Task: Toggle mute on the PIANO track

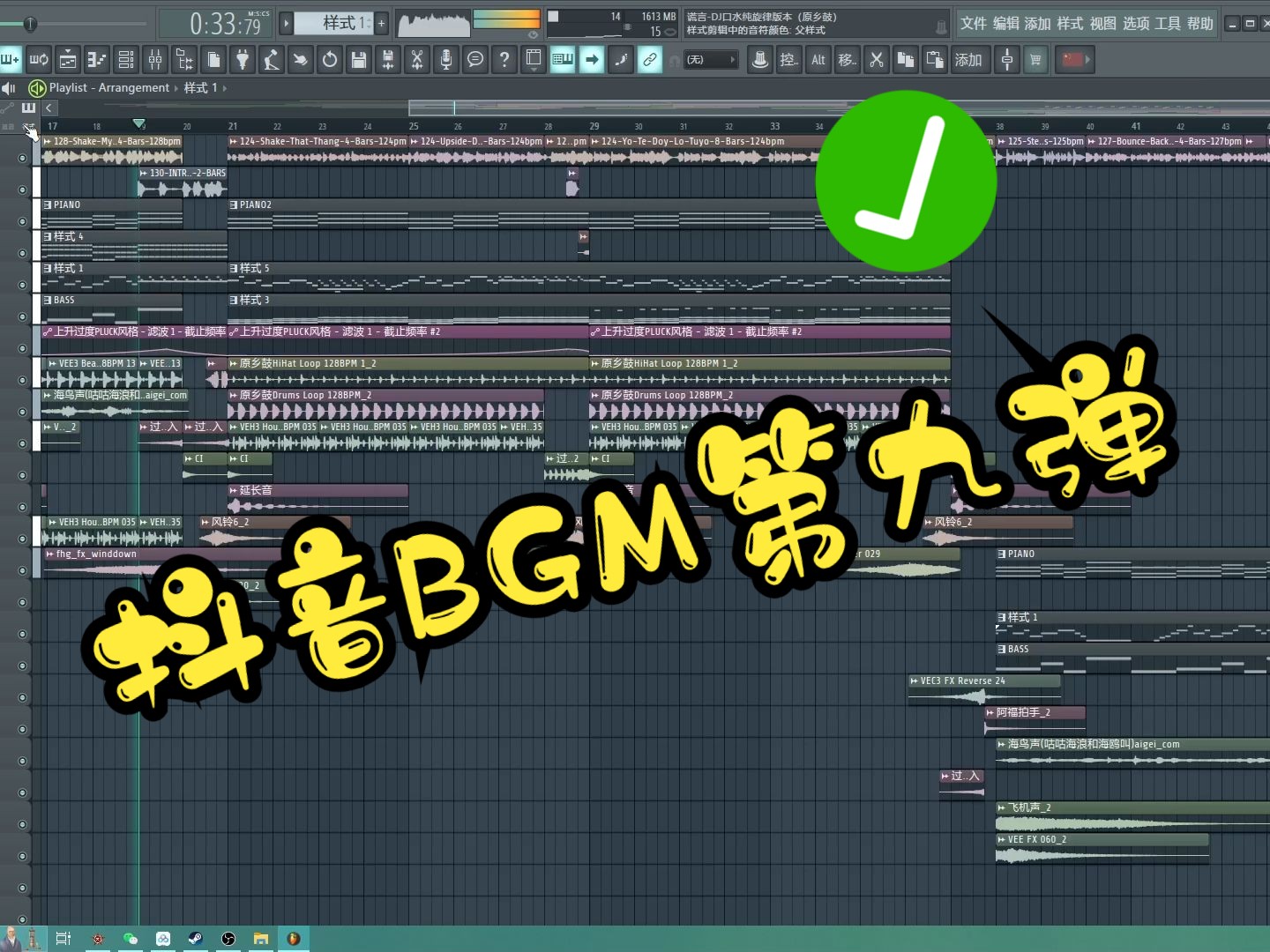Action: (22, 221)
